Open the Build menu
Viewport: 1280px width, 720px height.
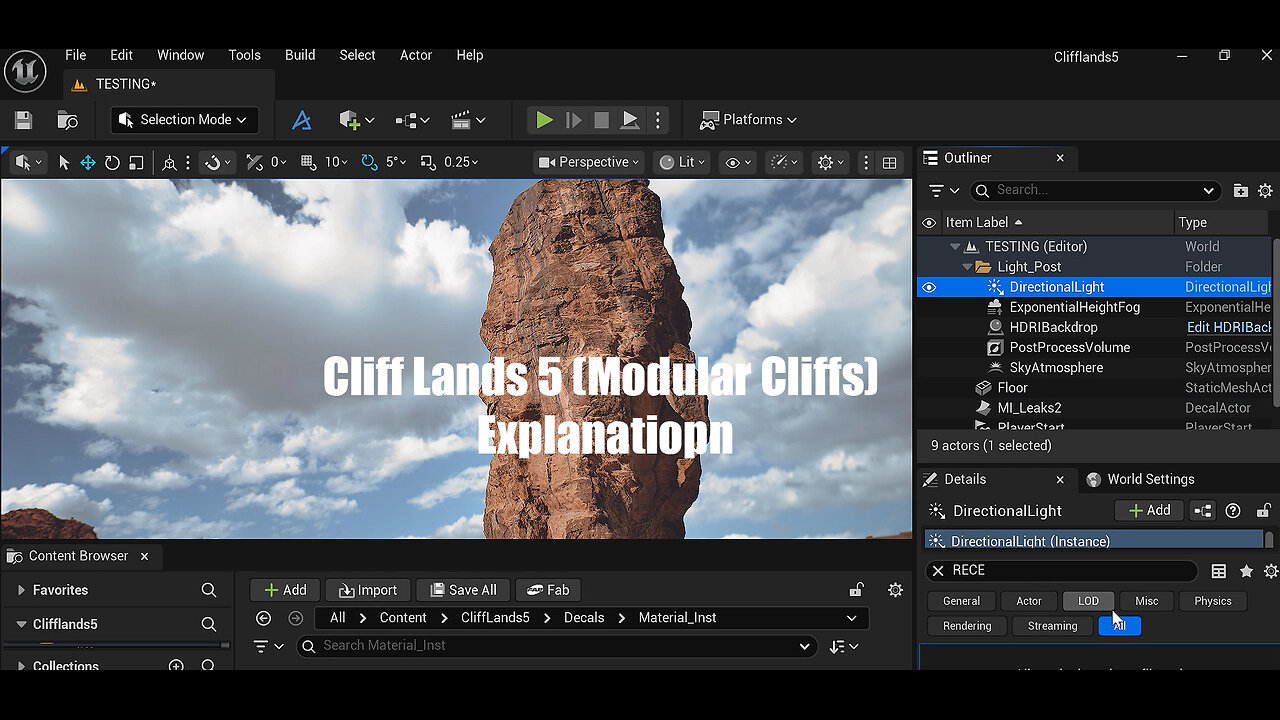pyautogui.click(x=300, y=55)
